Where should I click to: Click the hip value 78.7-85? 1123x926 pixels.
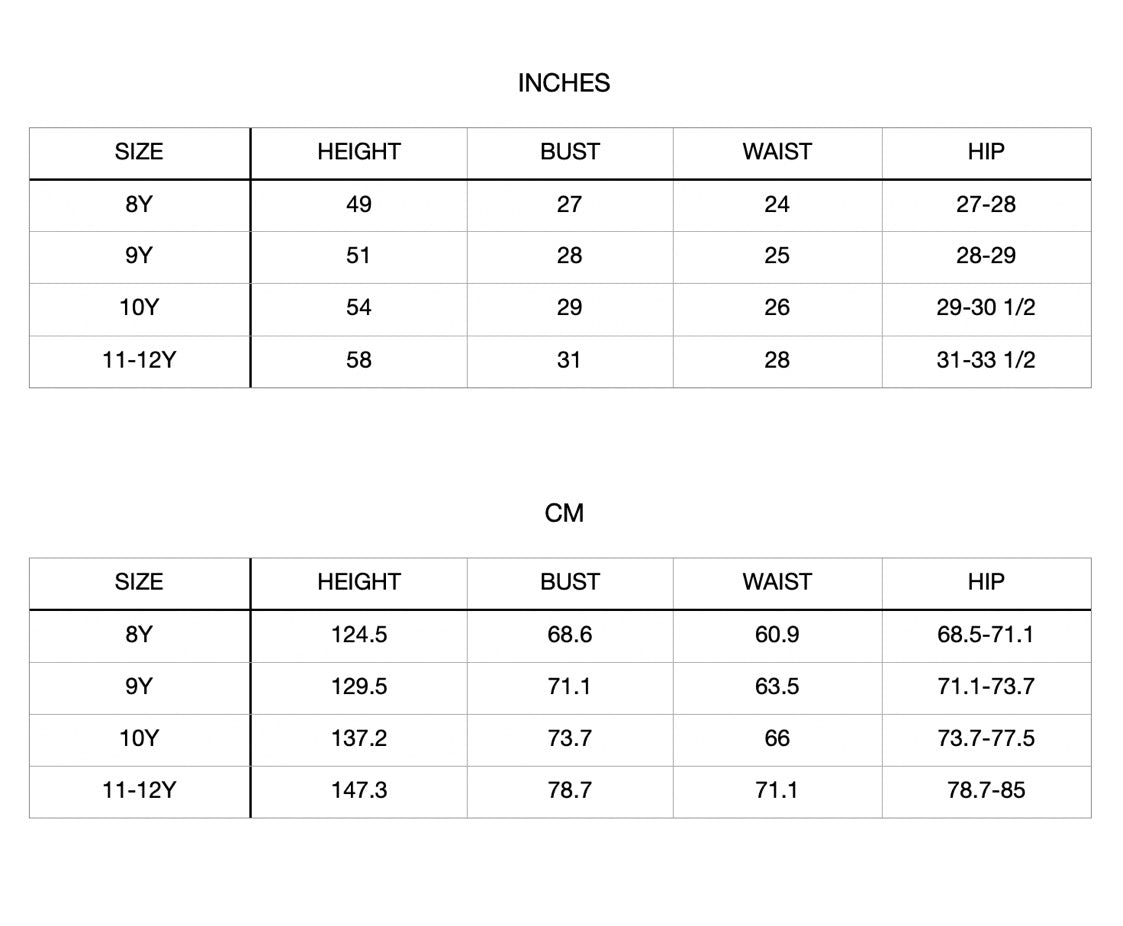pyautogui.click(x=986, y=790)
